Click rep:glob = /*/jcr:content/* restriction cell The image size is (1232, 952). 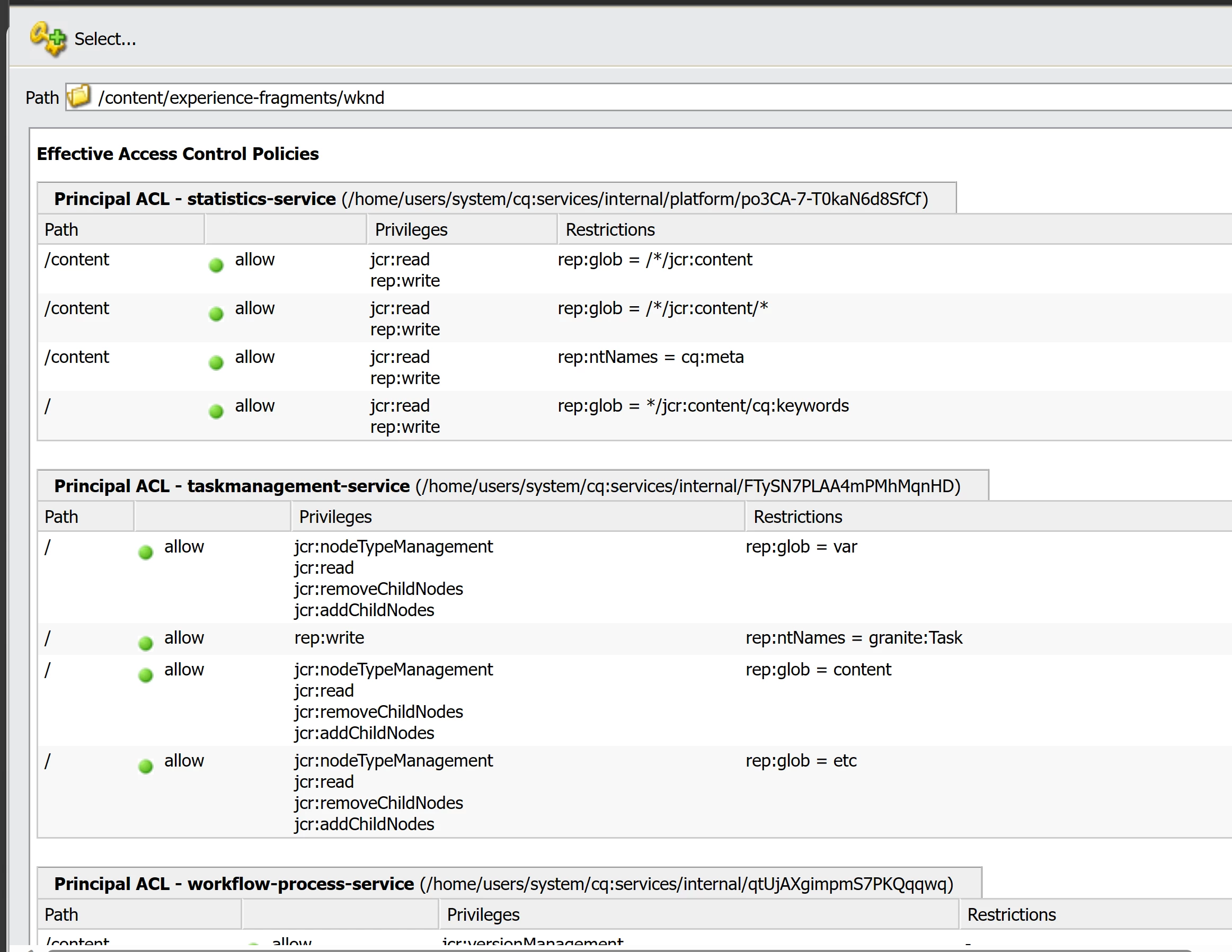662,308
